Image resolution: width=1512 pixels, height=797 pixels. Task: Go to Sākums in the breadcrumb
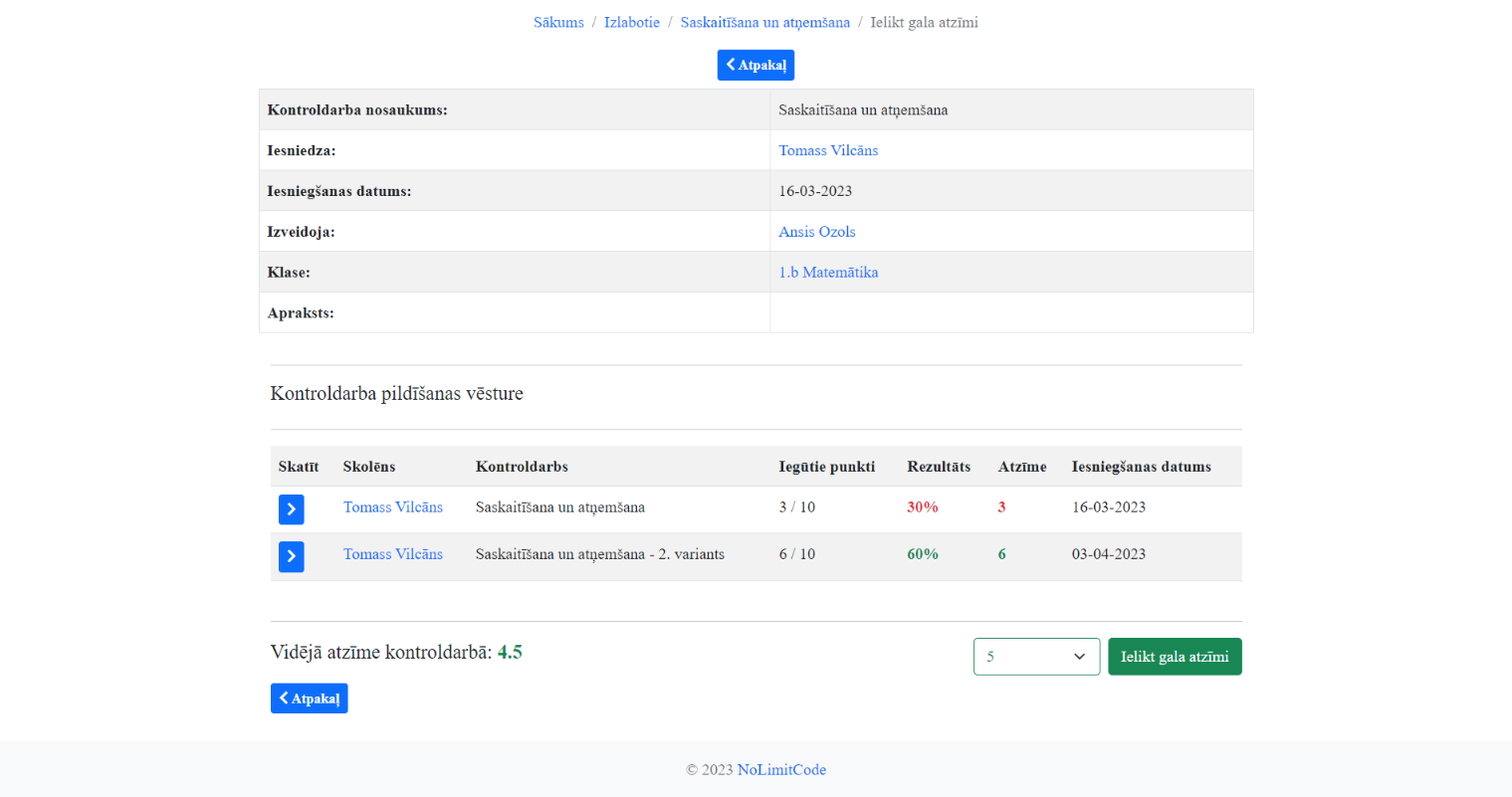click(558, 23)
